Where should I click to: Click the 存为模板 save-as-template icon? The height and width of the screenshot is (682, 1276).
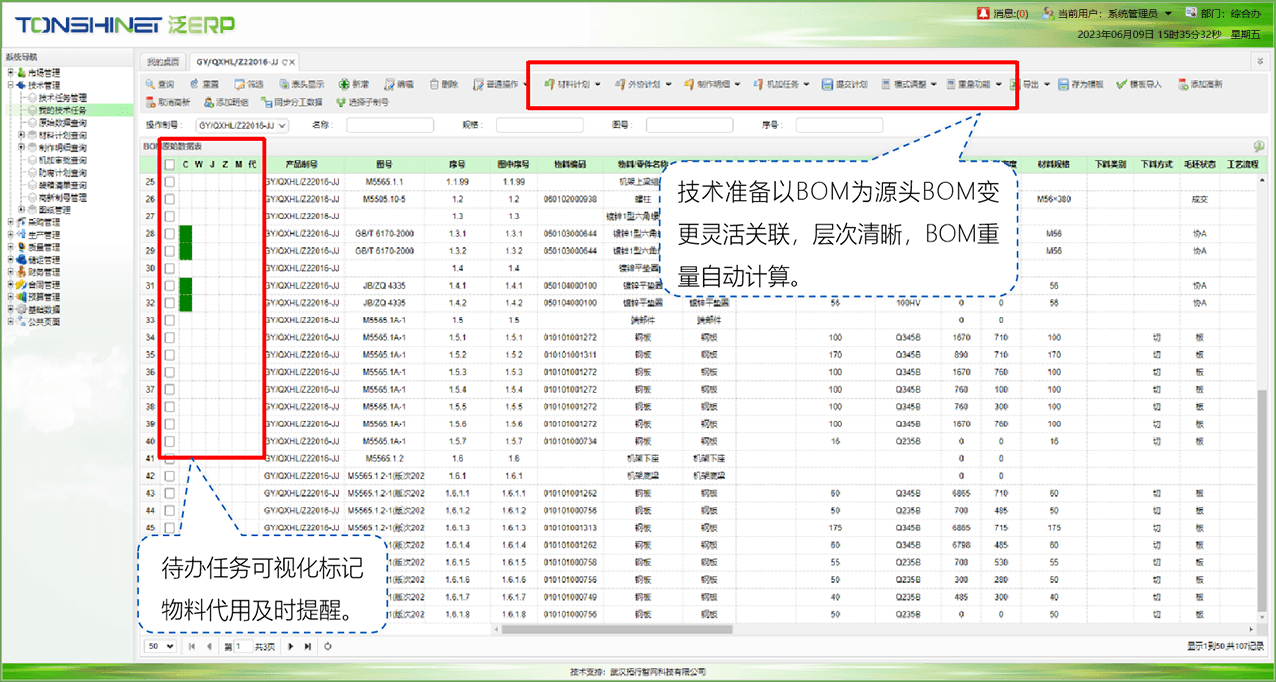(x=1065, y=85)
